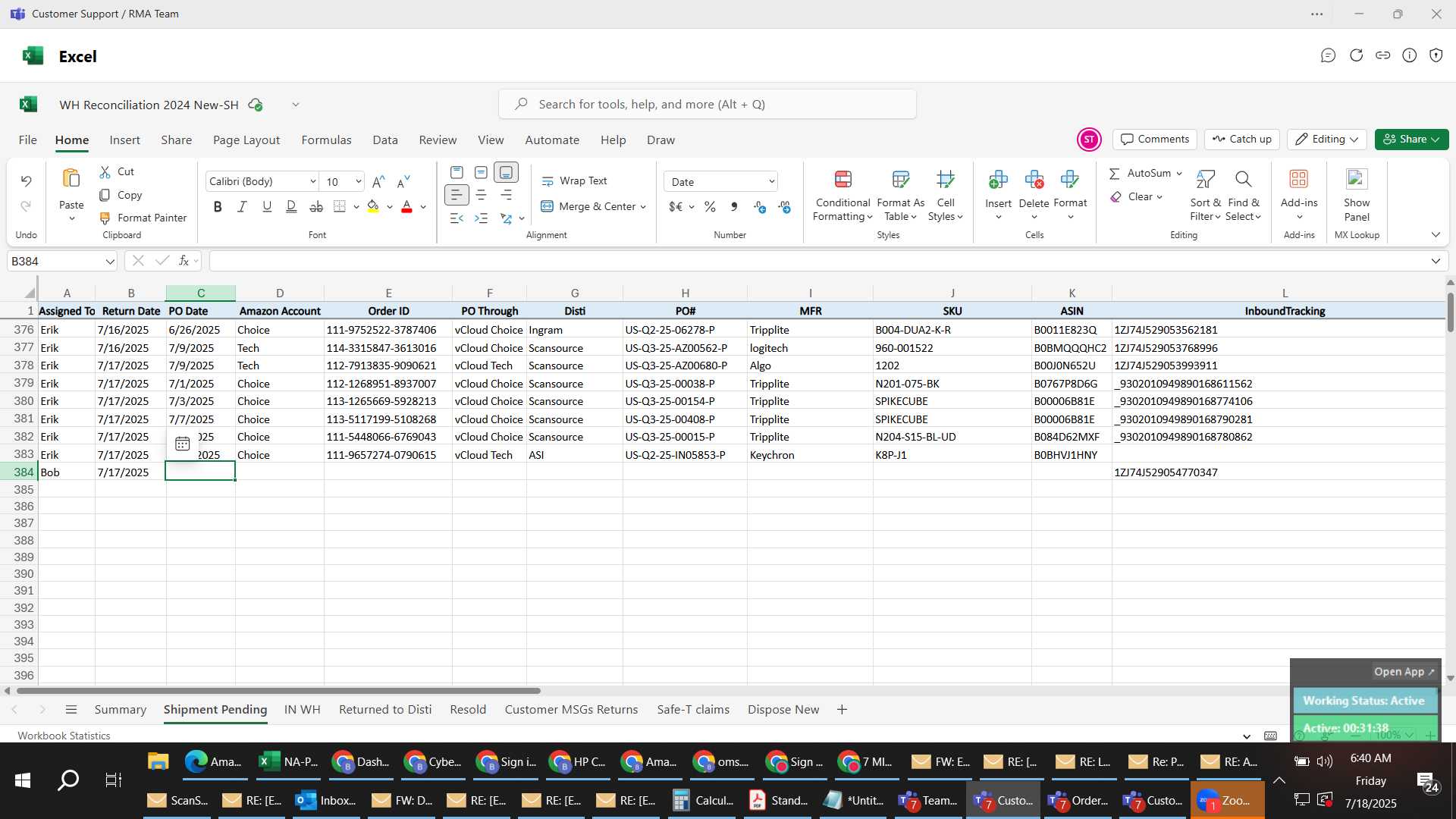Click the horizontal scrollbar thumb
Image resolution: width=1456 pixels, height=819 pixels.
tap(278, 692)
